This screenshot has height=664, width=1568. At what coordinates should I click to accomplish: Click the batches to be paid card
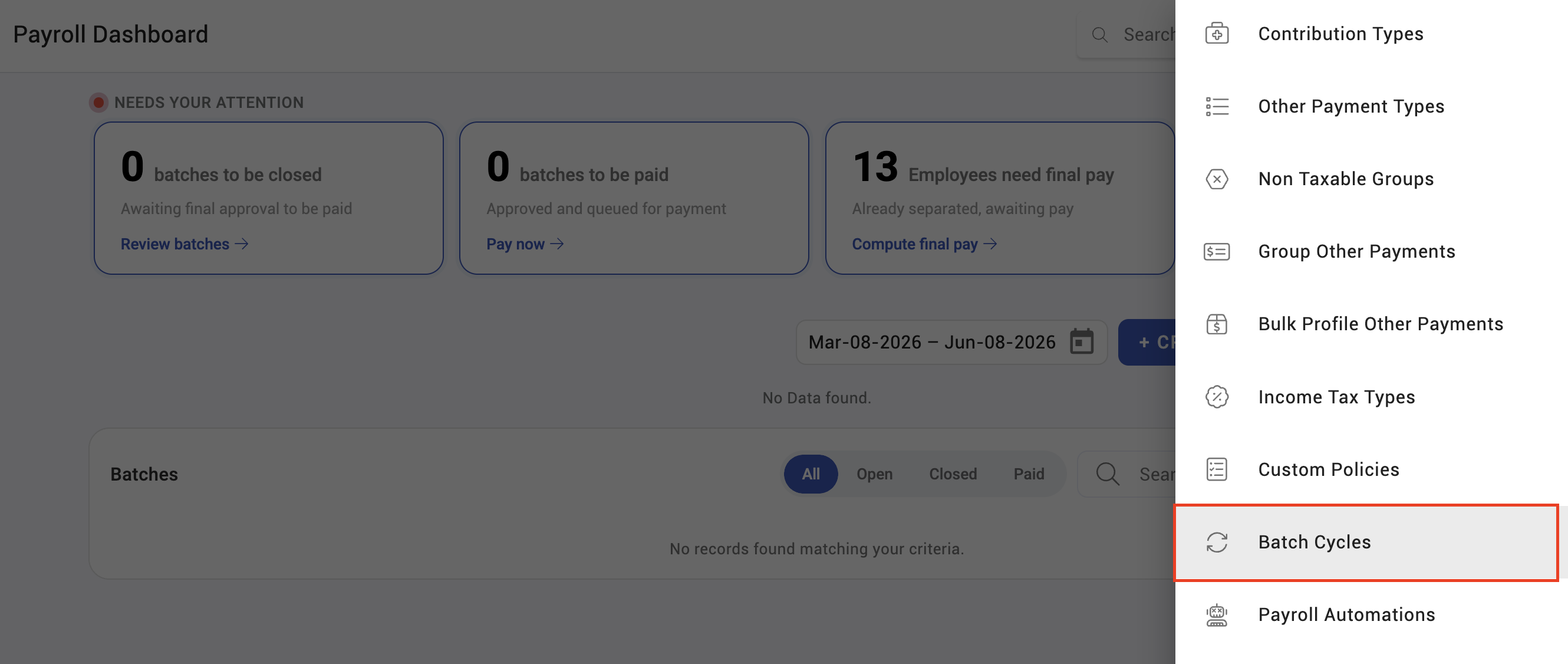point(634,198)
